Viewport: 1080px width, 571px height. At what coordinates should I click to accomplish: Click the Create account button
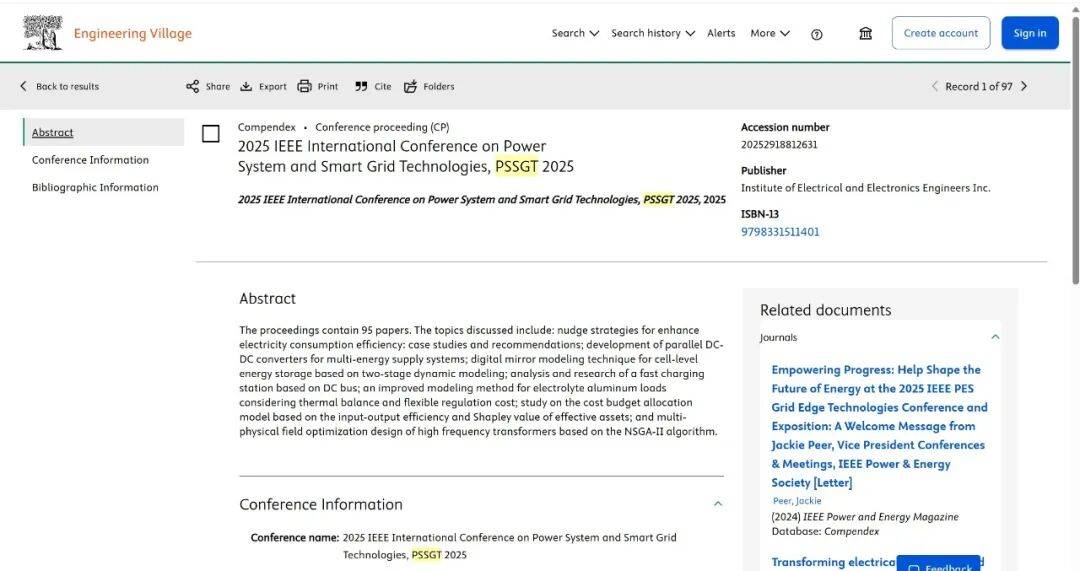[x=941, y=33]
